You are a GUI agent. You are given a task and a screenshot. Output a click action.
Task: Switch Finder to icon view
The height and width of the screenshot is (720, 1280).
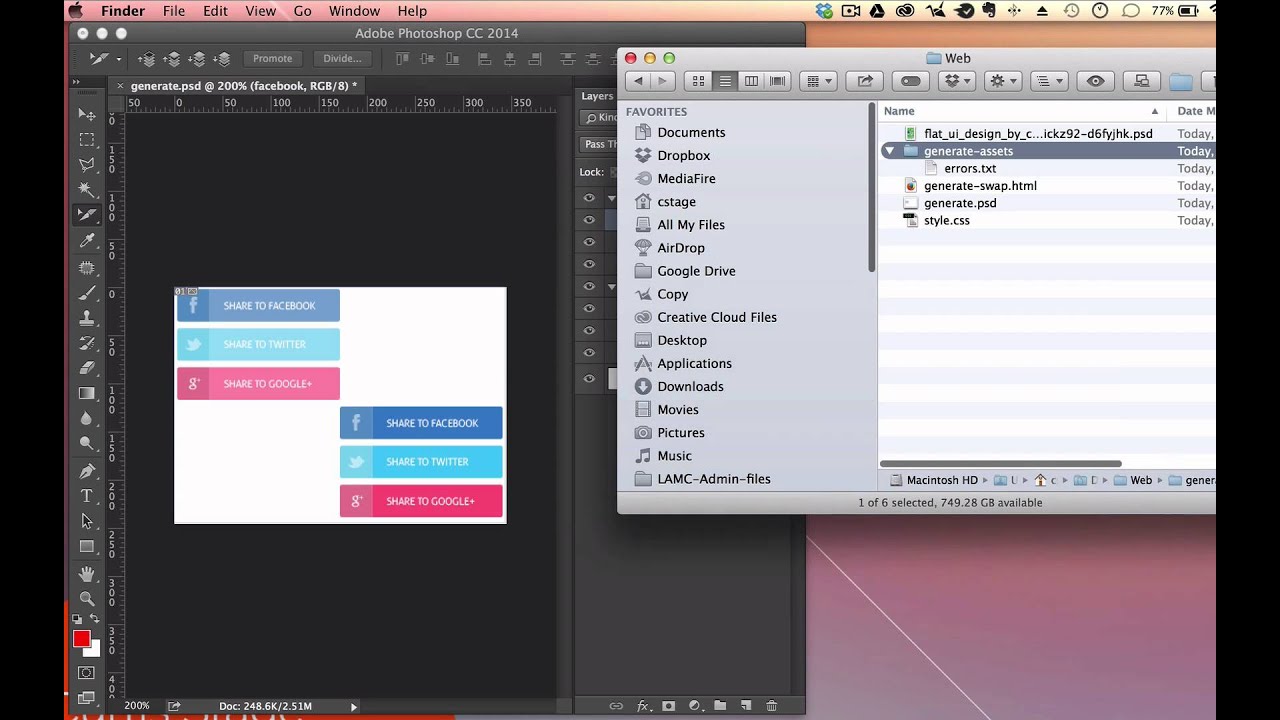click(x=698, y=81)
